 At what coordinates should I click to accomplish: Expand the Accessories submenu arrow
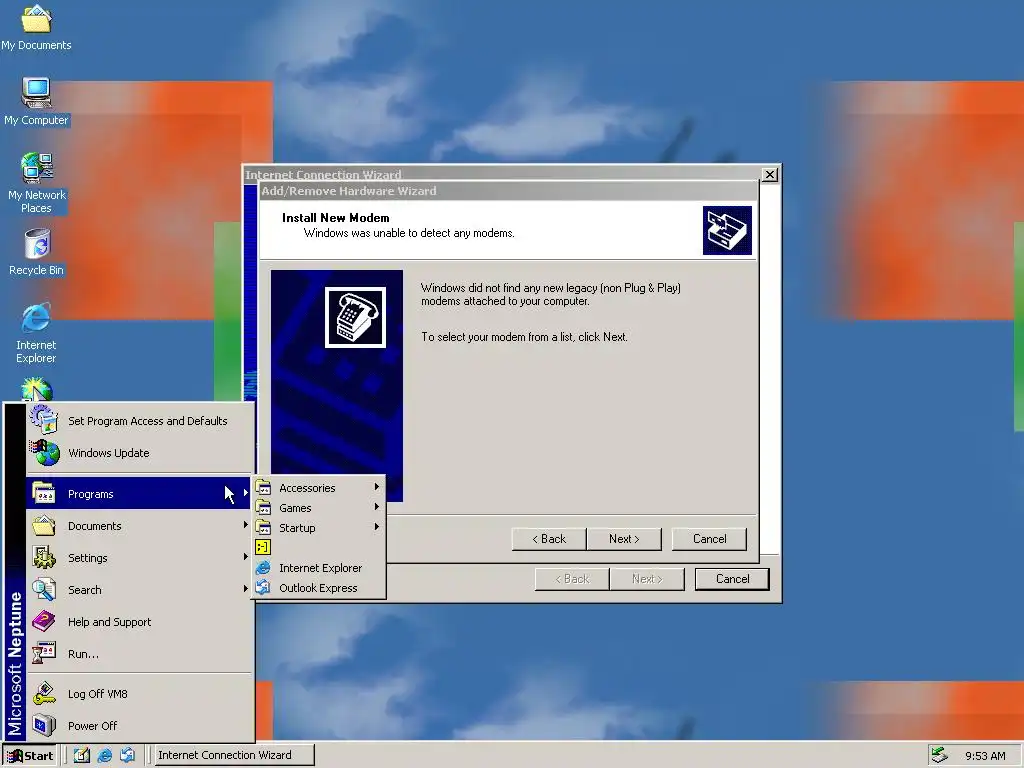(377, 487)
